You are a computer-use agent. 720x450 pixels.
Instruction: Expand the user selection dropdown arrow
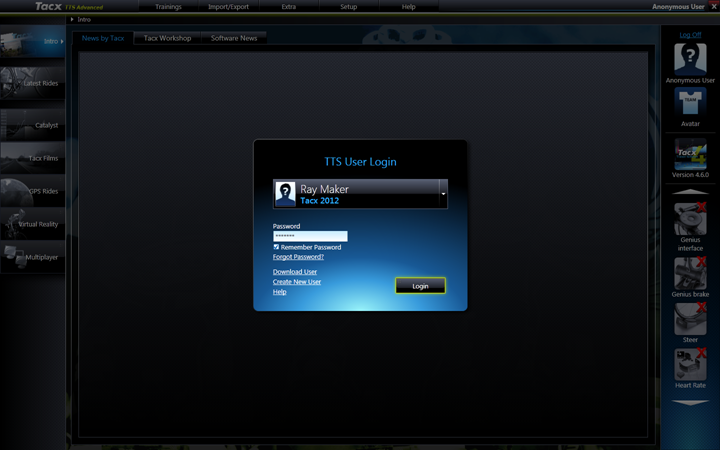(443, 194)
